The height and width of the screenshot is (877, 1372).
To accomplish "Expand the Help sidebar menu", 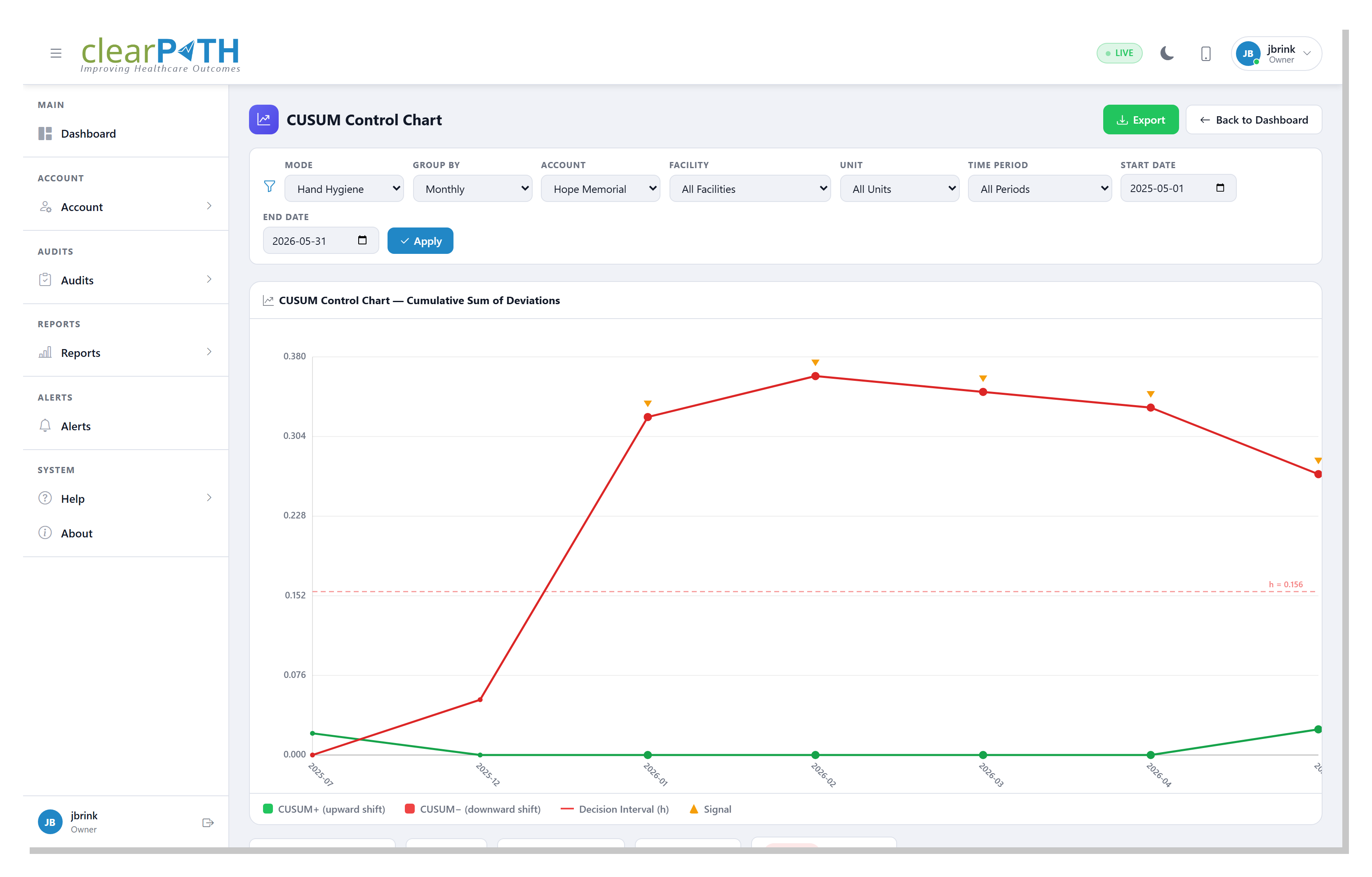I will pyautogui.click(x=125, y=498).
